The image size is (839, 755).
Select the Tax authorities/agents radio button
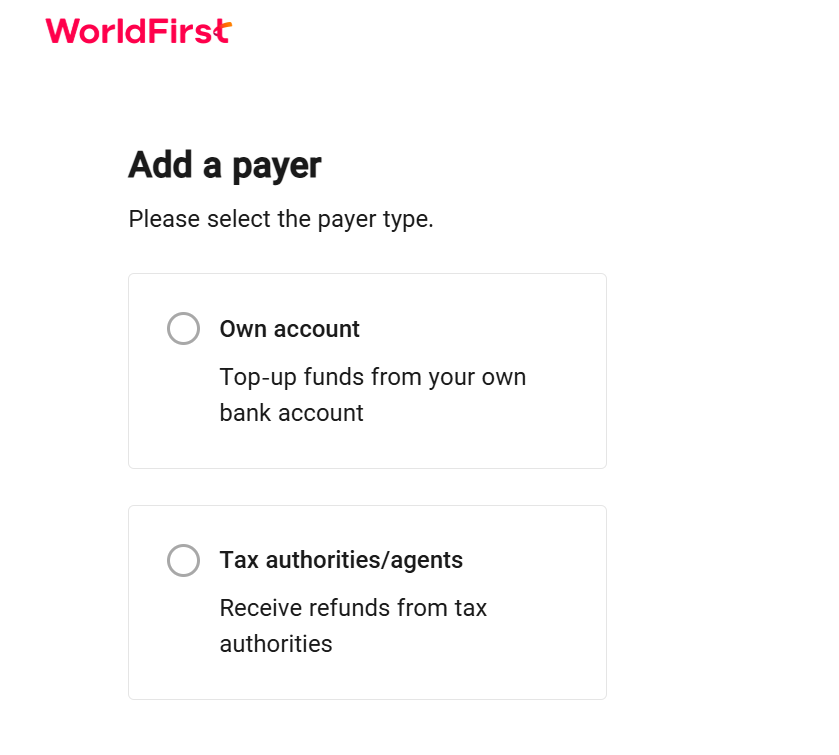[184, 560]
